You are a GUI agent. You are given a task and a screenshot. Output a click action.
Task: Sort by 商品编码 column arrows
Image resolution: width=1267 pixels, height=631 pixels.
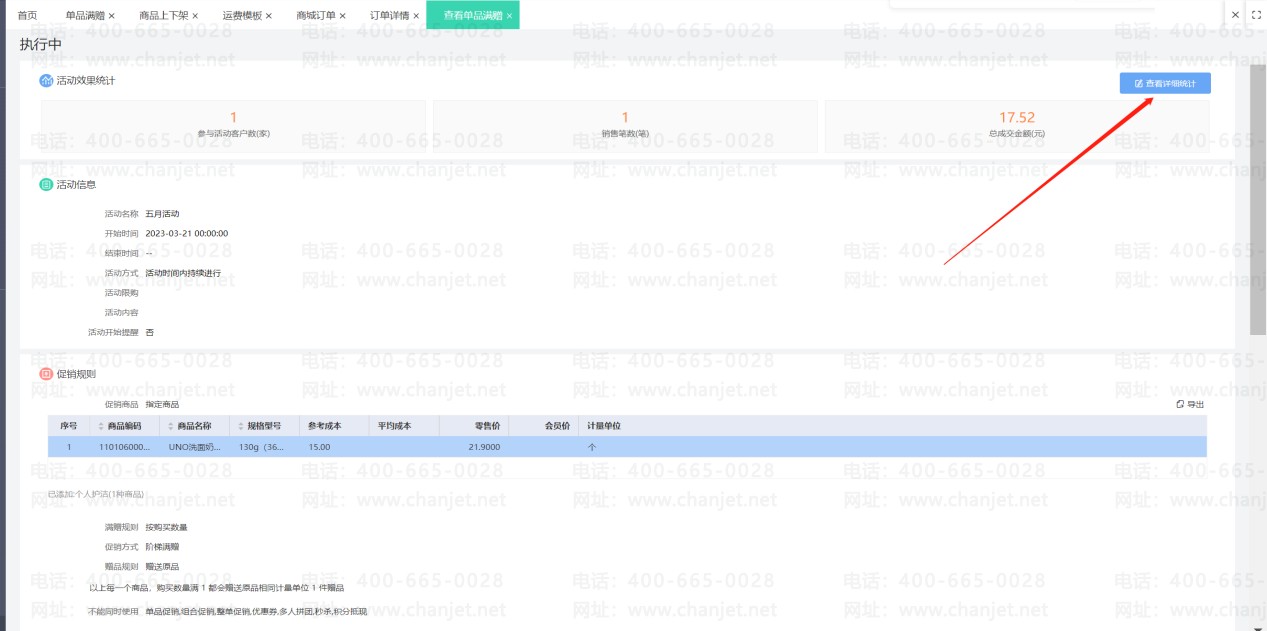pyautogui.click(x=100, y=426)
